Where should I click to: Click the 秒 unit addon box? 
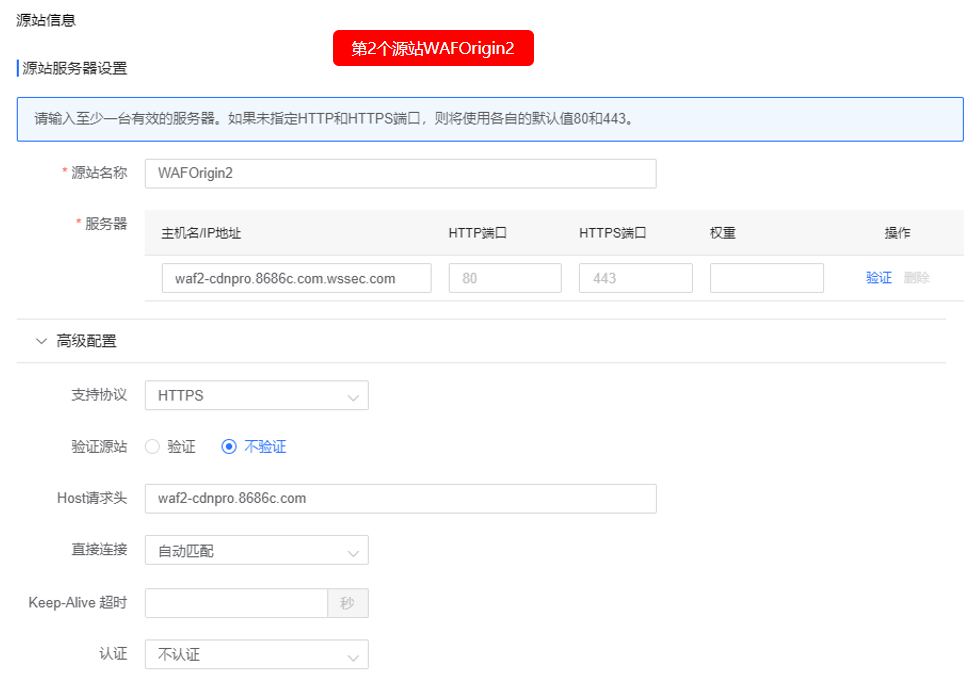point(347,603)
